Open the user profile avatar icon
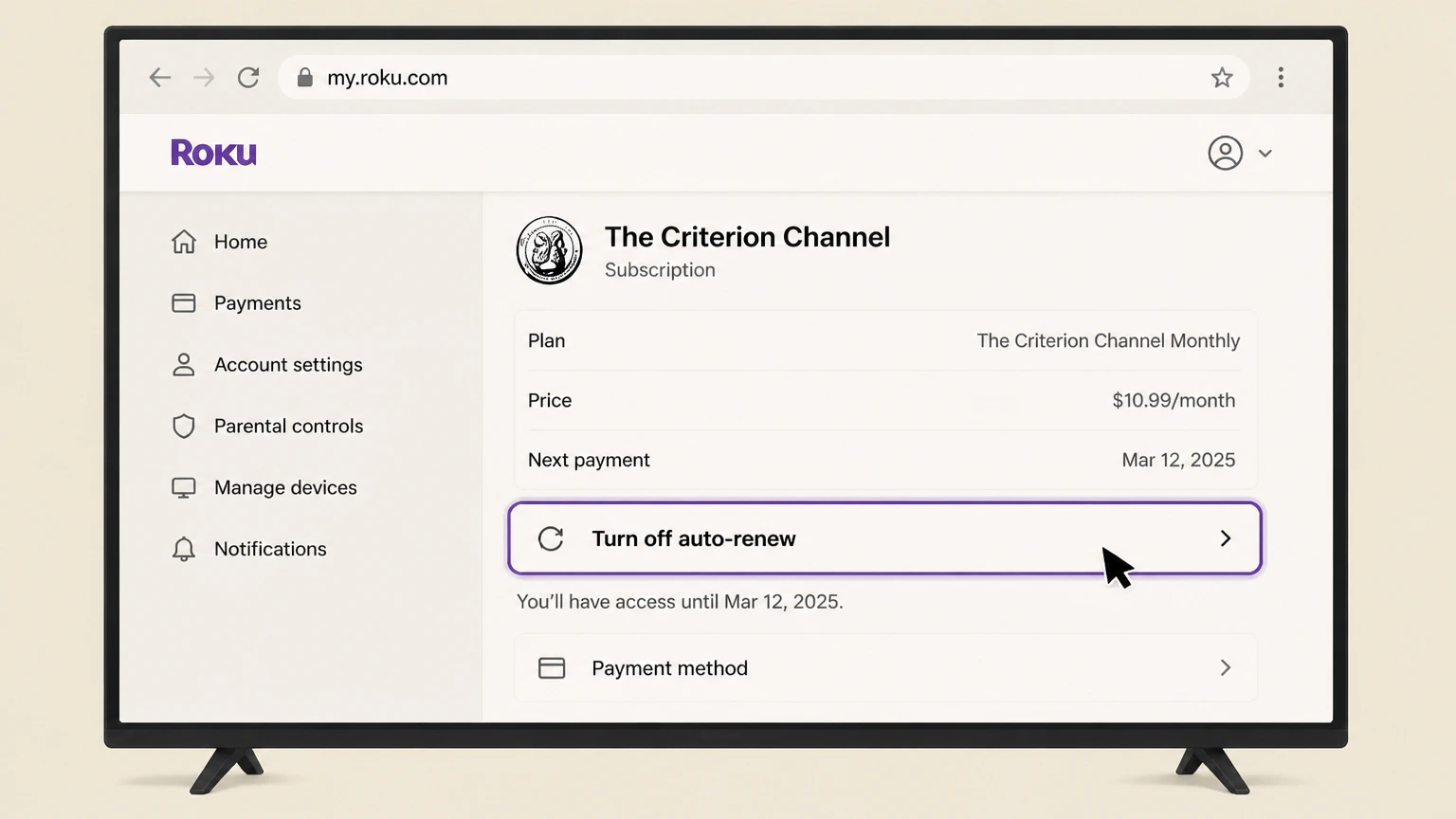 click(1226, 153)
